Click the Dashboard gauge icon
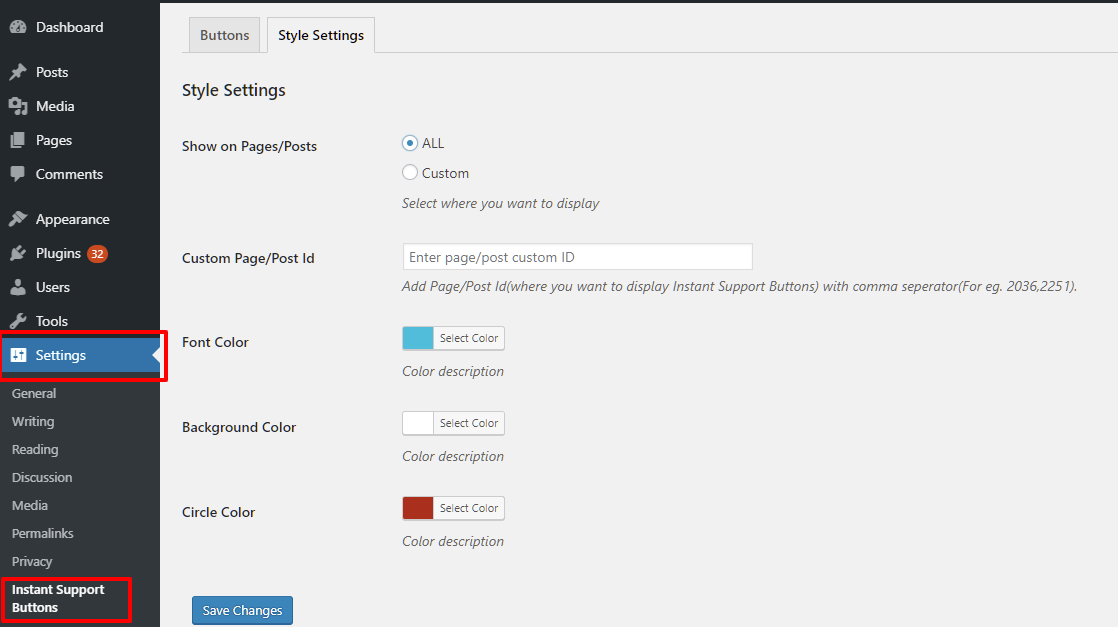1118x627 pixels. (18, 28)
